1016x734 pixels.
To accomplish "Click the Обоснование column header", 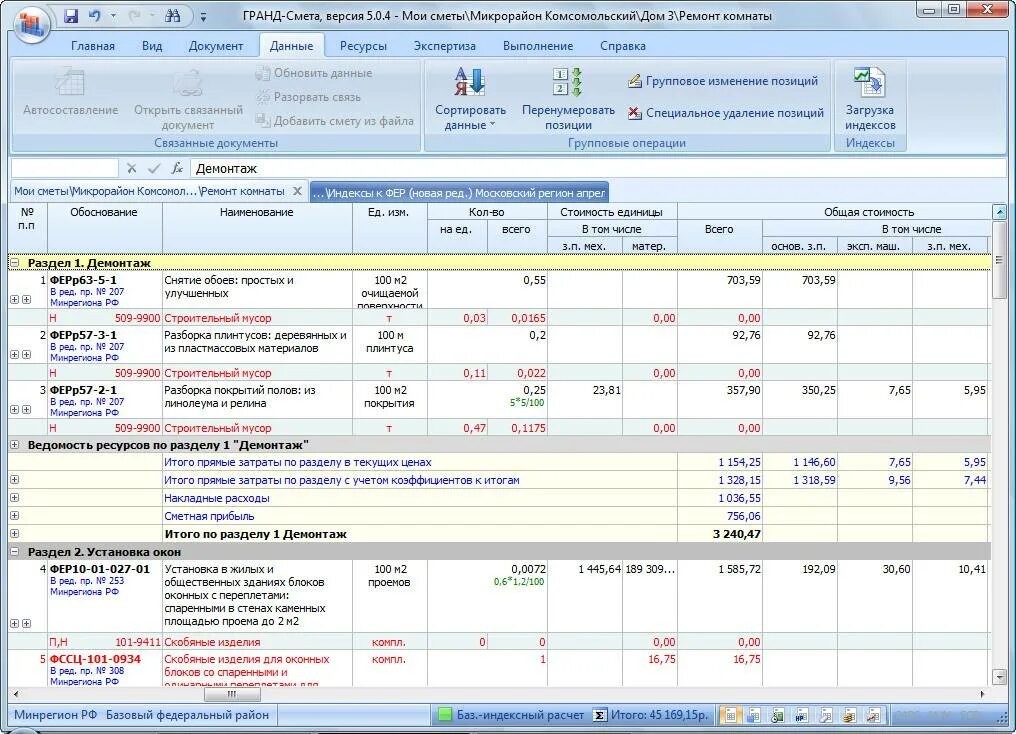I will click(x=104, y=228).
